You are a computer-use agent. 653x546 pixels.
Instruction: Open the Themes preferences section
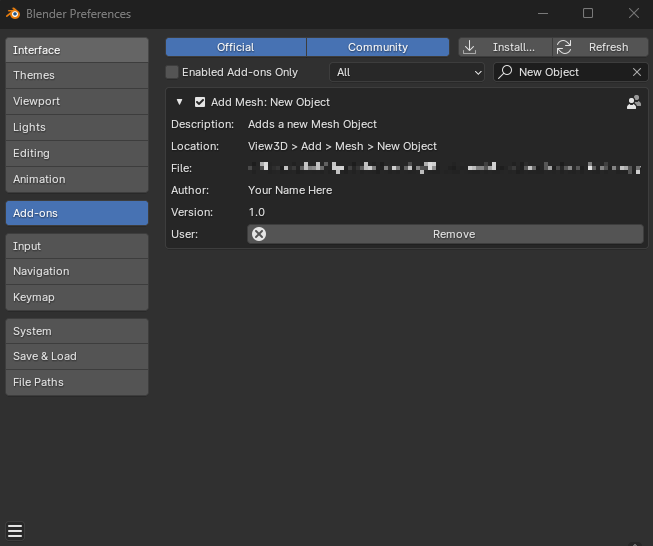pyautogui.click(x=77, y=75)
